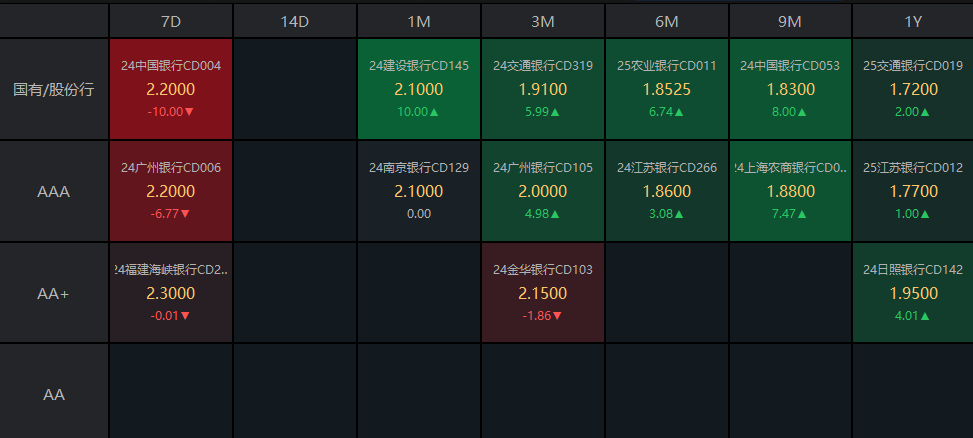This screenshot has height=438, width=973.
Task: Click the 24交通银行CD319 bond name
Action: tap(542, 66)
